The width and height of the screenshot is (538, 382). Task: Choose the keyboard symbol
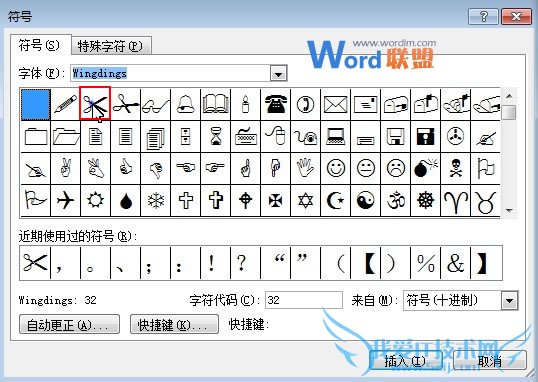point(245,137)
